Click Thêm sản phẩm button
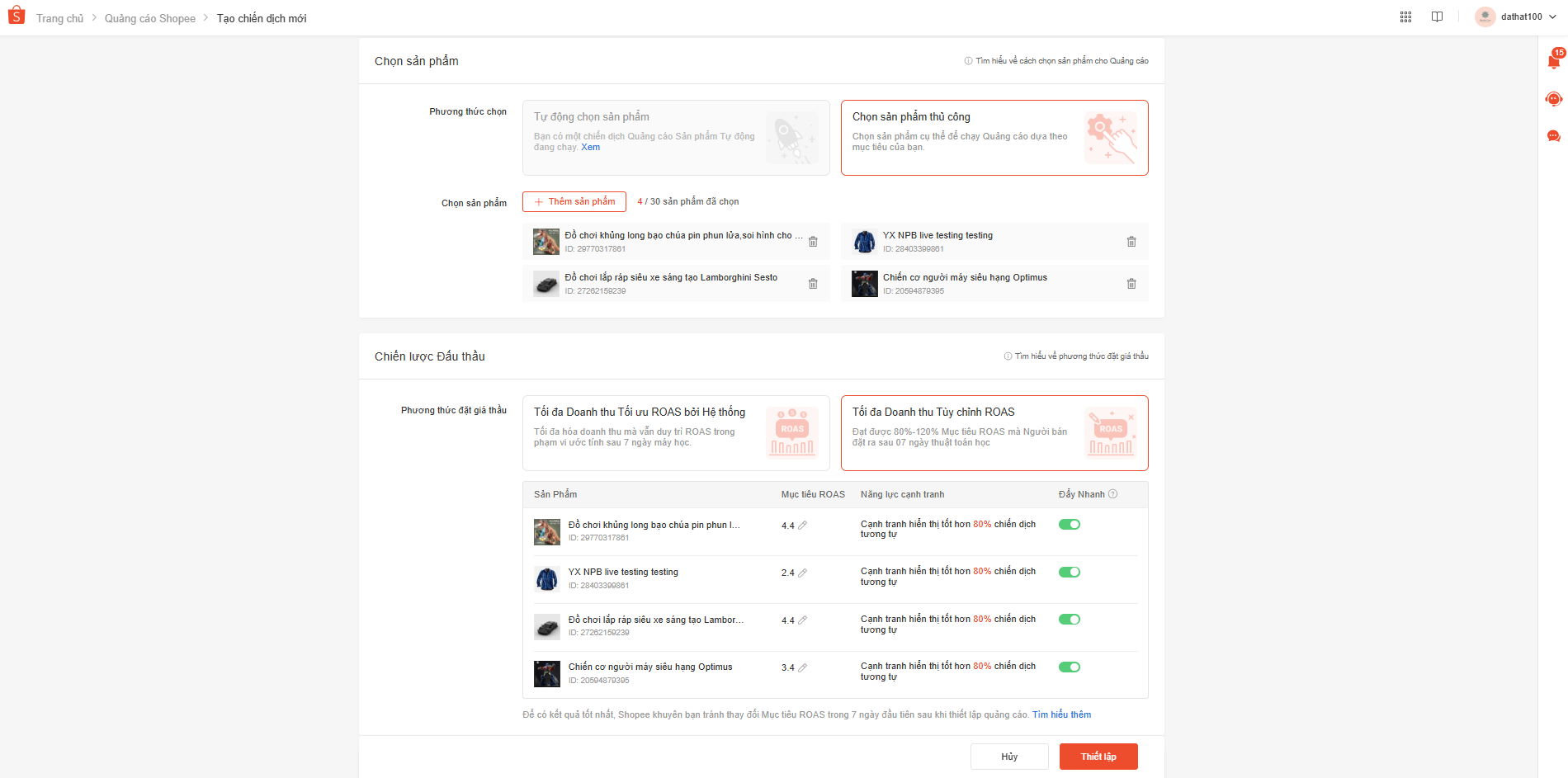This screenshot has width=1568, height=778. pyautogui.click(x=574, y=202)
